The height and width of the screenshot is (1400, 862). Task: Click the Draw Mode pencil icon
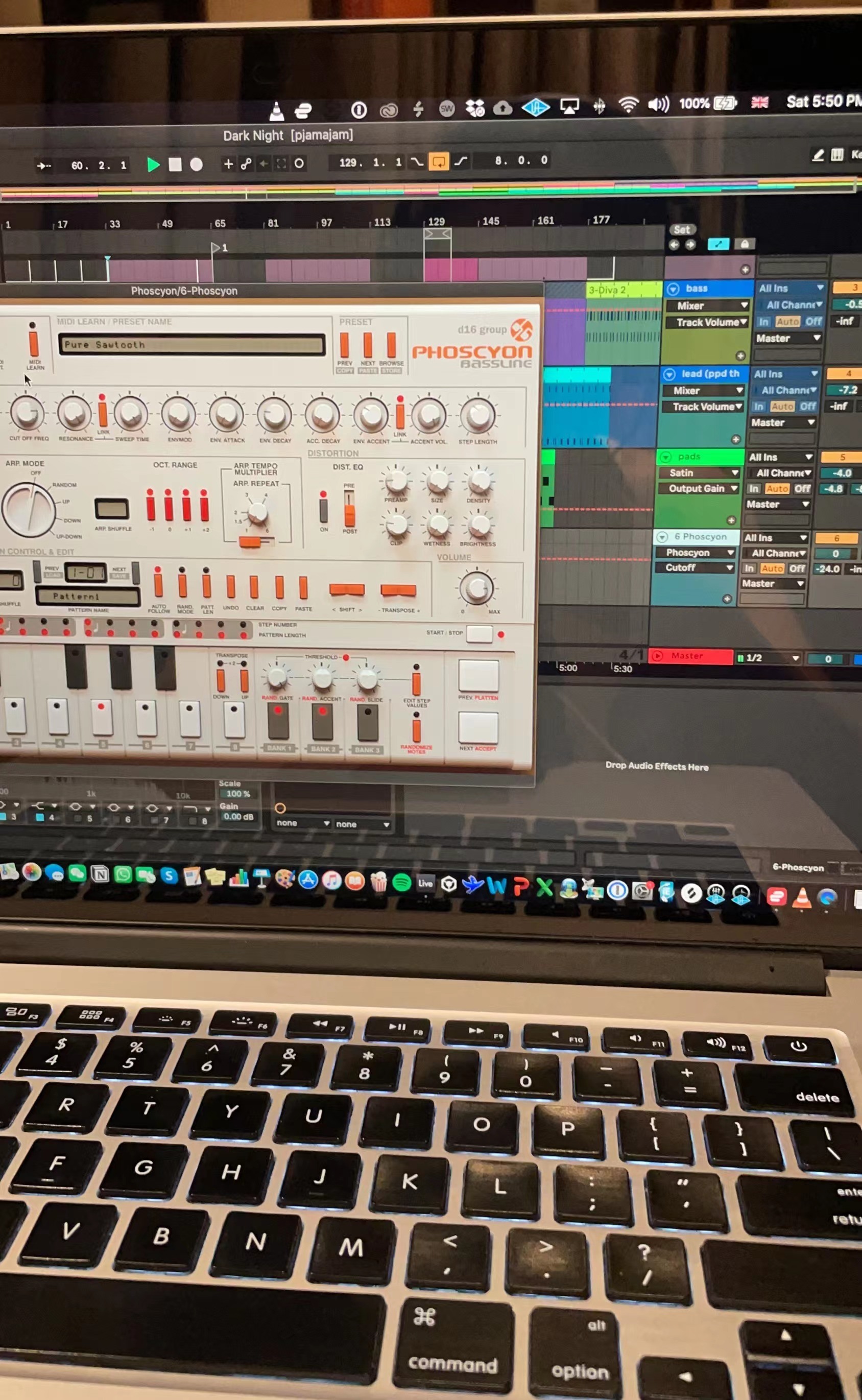click(818, 155)
